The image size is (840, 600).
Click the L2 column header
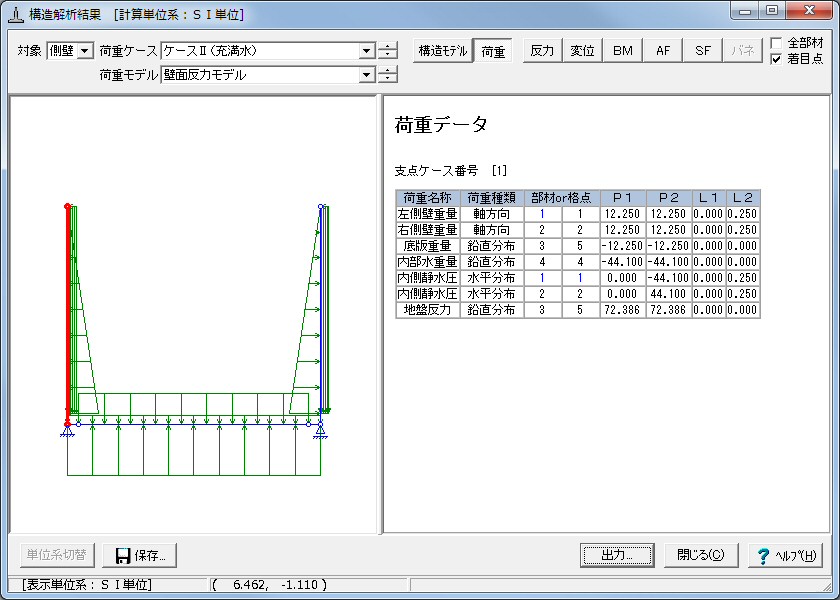743,198
